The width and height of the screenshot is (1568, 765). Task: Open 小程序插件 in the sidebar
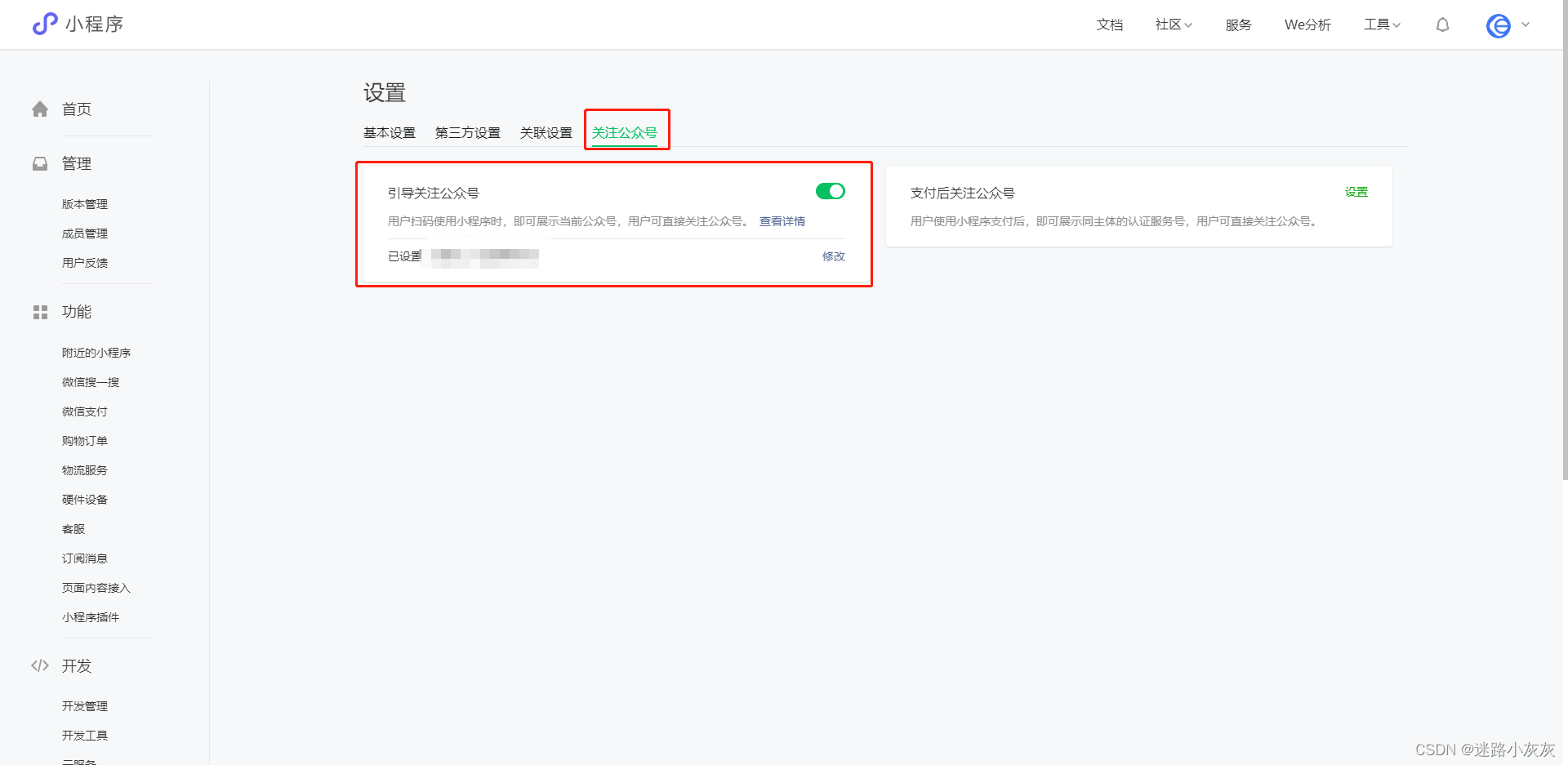coord(91,617)
